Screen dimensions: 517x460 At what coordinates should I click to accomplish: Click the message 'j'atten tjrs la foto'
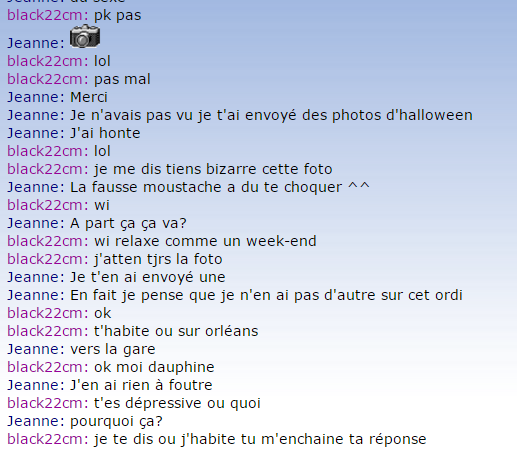[158, 259]
